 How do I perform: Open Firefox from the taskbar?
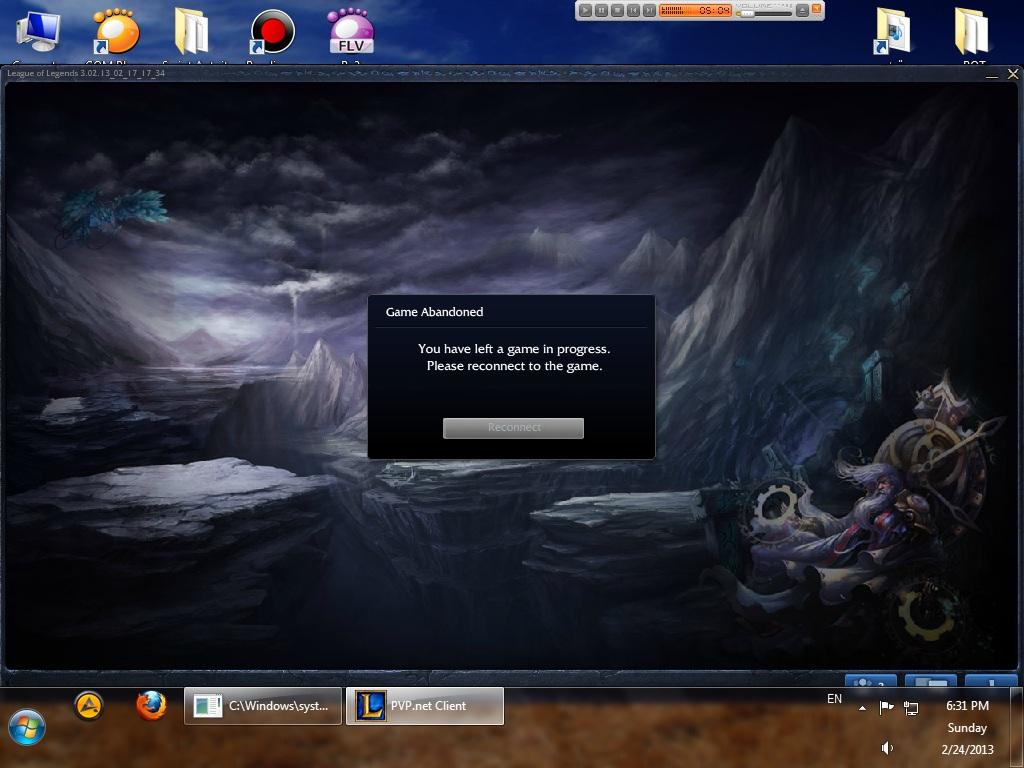coord(151,706)
